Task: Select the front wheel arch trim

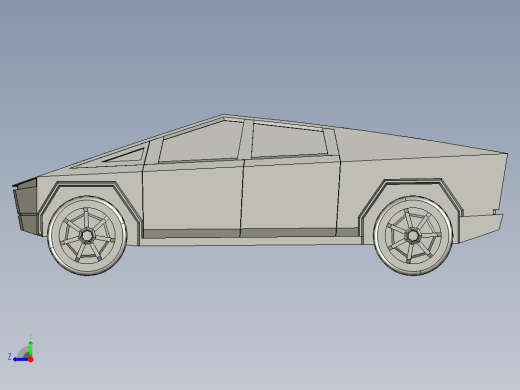Action: point(87,184)
